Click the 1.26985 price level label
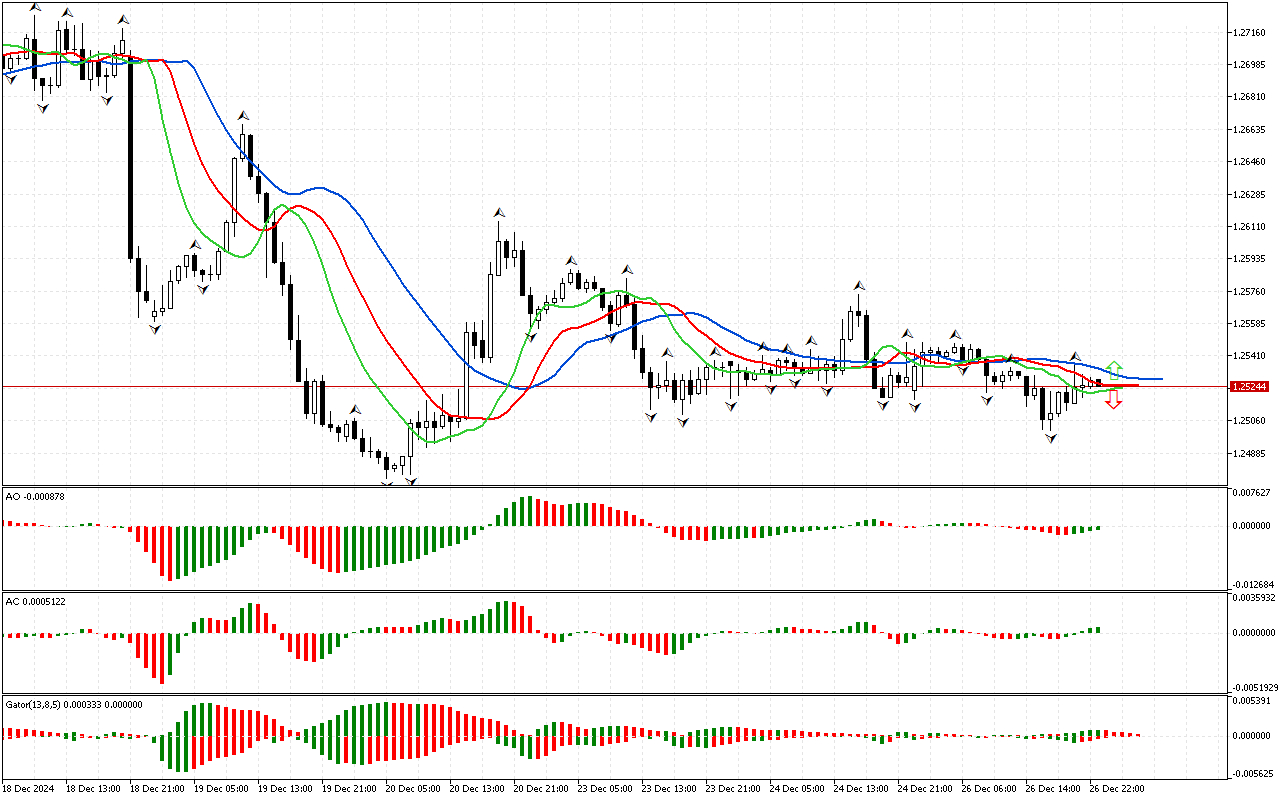The height and width of the screenshot is (800, 1280). [x=1250, y=65]
